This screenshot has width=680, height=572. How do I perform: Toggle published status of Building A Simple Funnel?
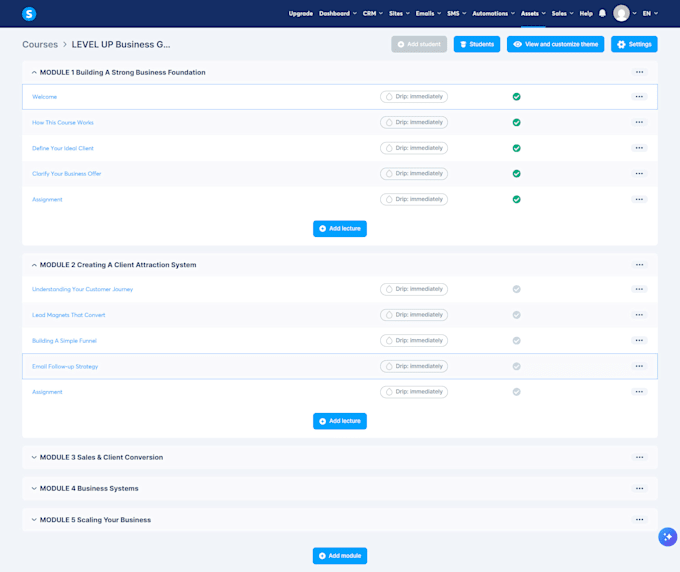point(517,340)
